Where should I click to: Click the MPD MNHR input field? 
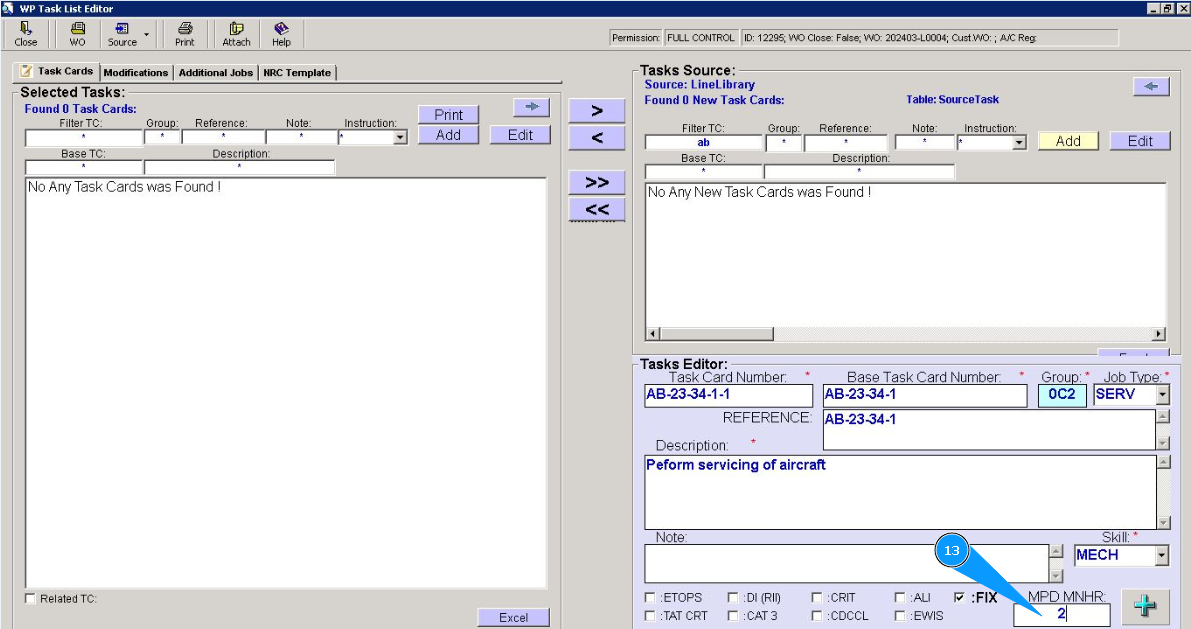[x=1061, y=615]
